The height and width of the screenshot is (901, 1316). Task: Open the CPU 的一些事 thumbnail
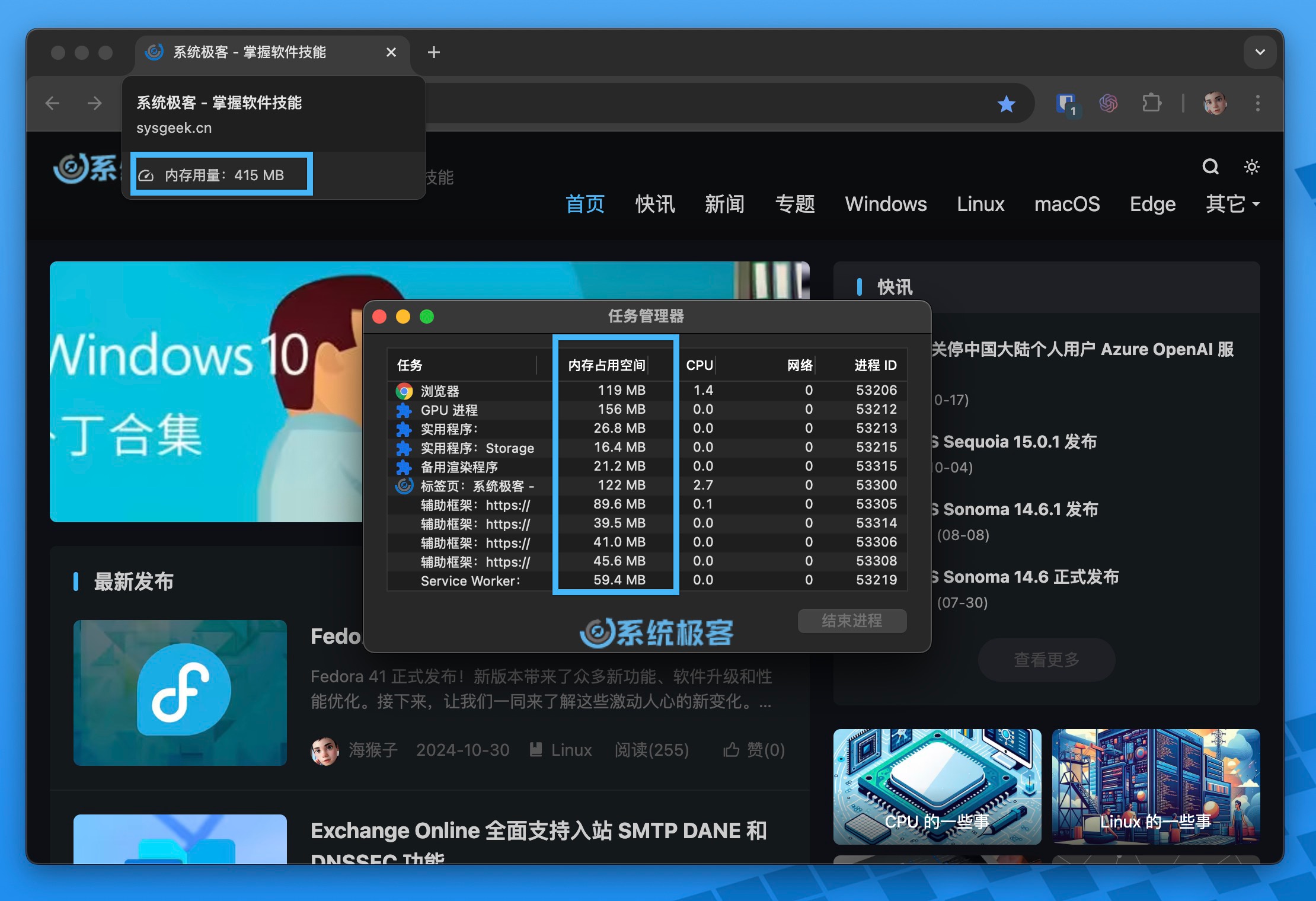point(937,787)
